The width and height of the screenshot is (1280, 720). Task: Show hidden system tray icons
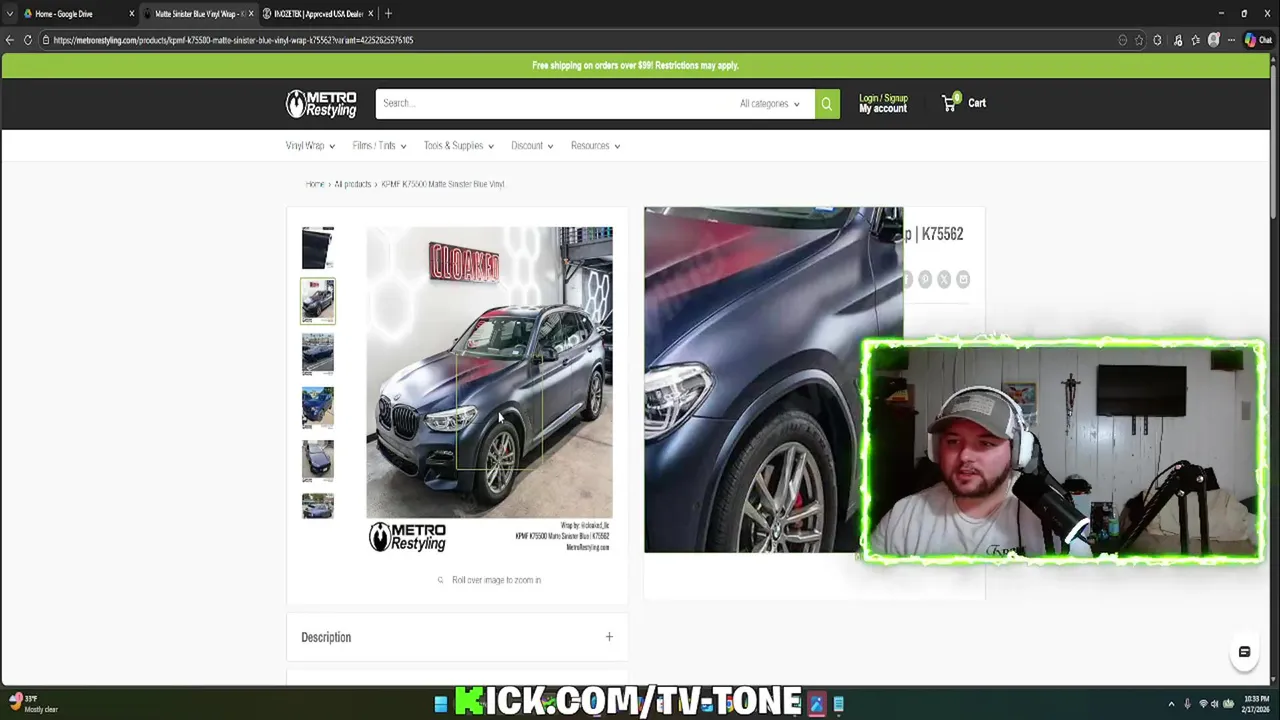pyautogui.click(x=1171, y=704)
